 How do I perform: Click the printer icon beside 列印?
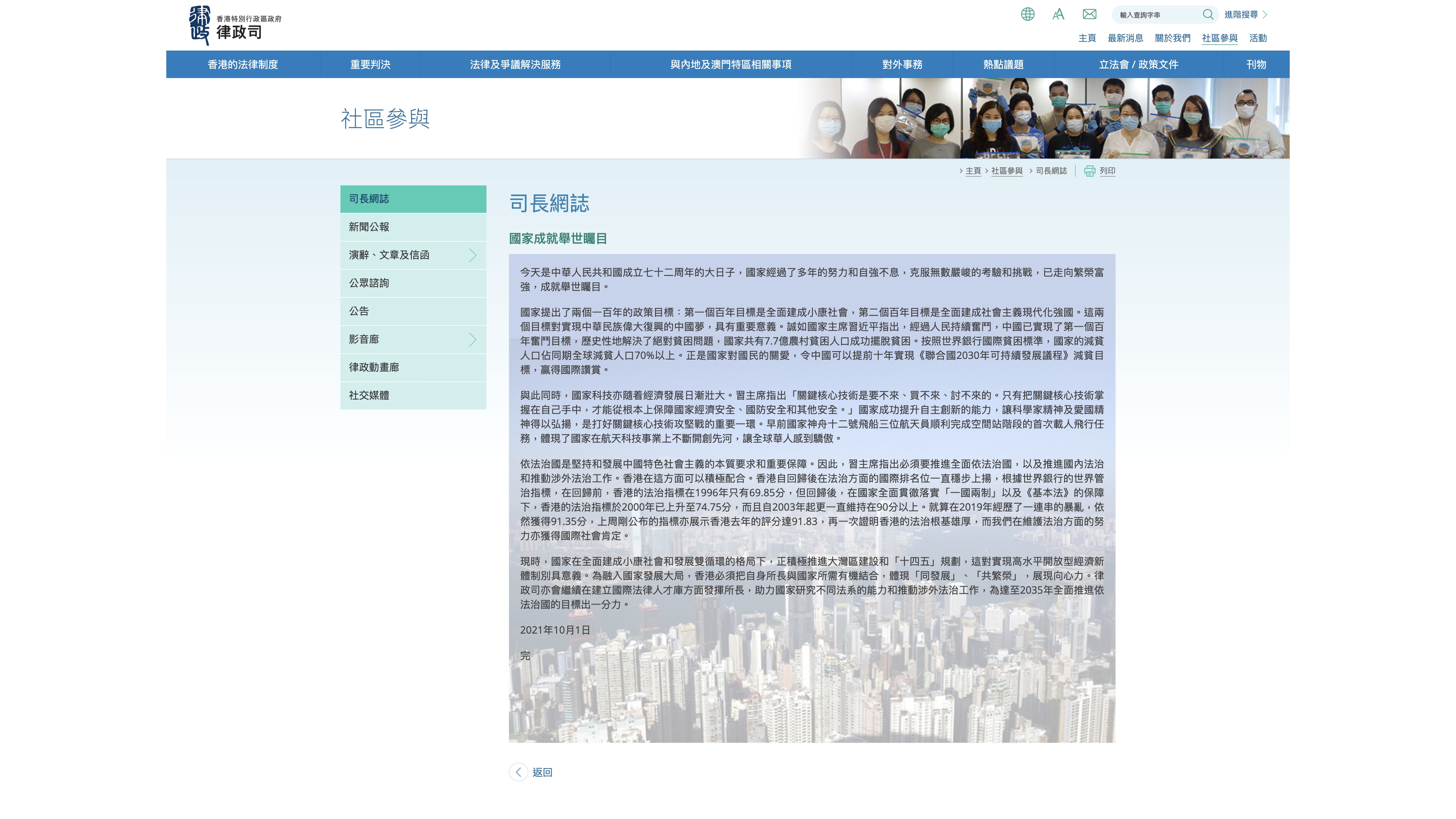click(1089, 171)
